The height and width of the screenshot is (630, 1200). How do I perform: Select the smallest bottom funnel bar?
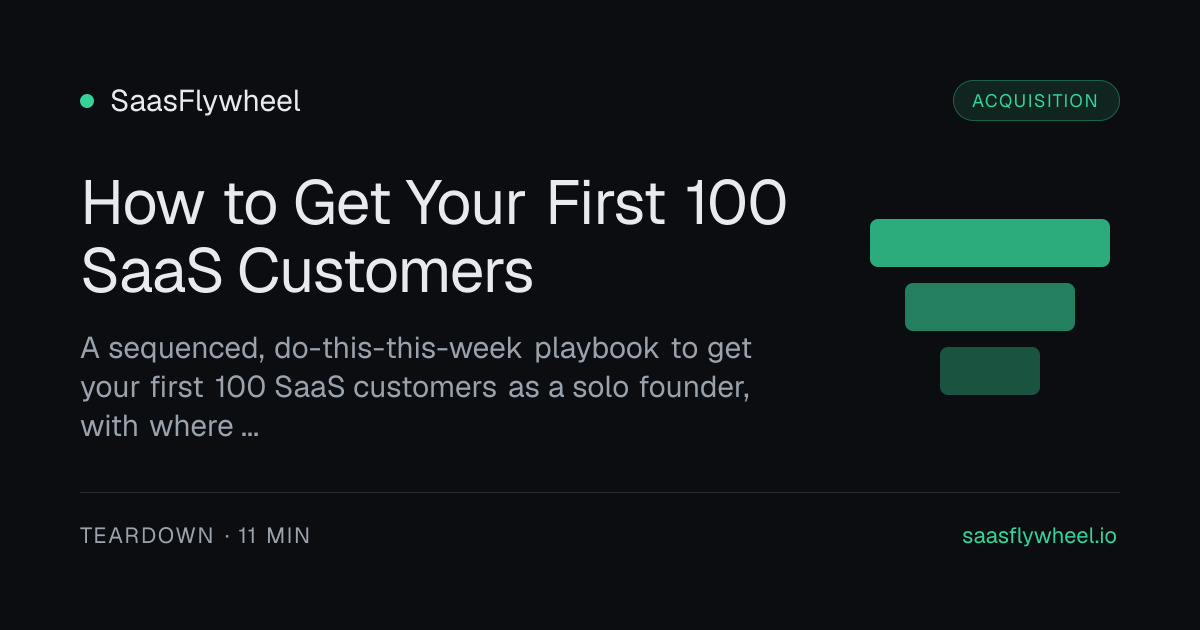[990, 371]
